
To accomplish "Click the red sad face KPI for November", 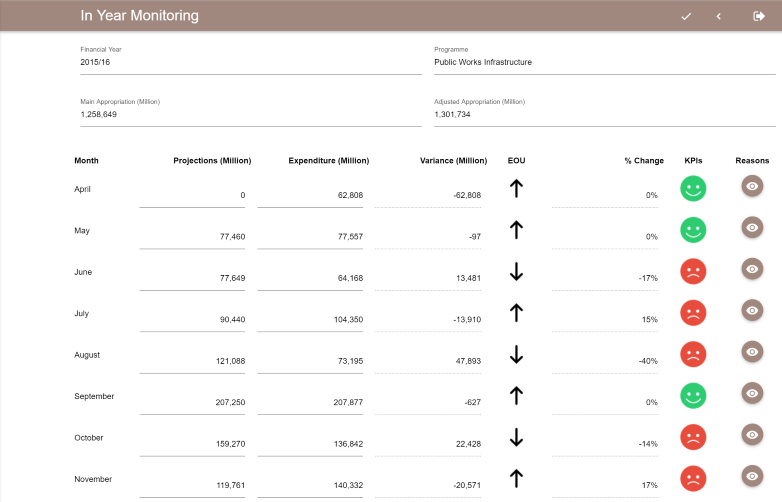I will (693, 478).
